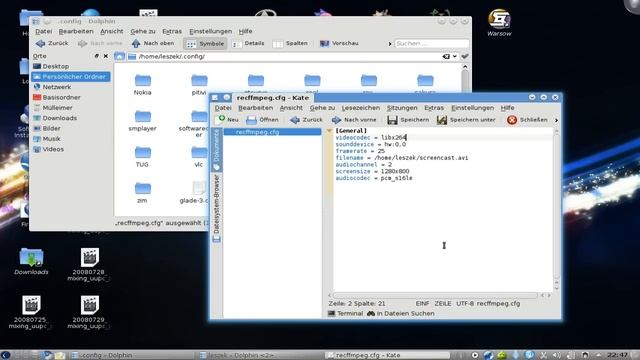Viewport: 640px width, 360px height.
Task: Click Nach vorne arrow in Kate toolbar
Action: [x=336, y=120]
